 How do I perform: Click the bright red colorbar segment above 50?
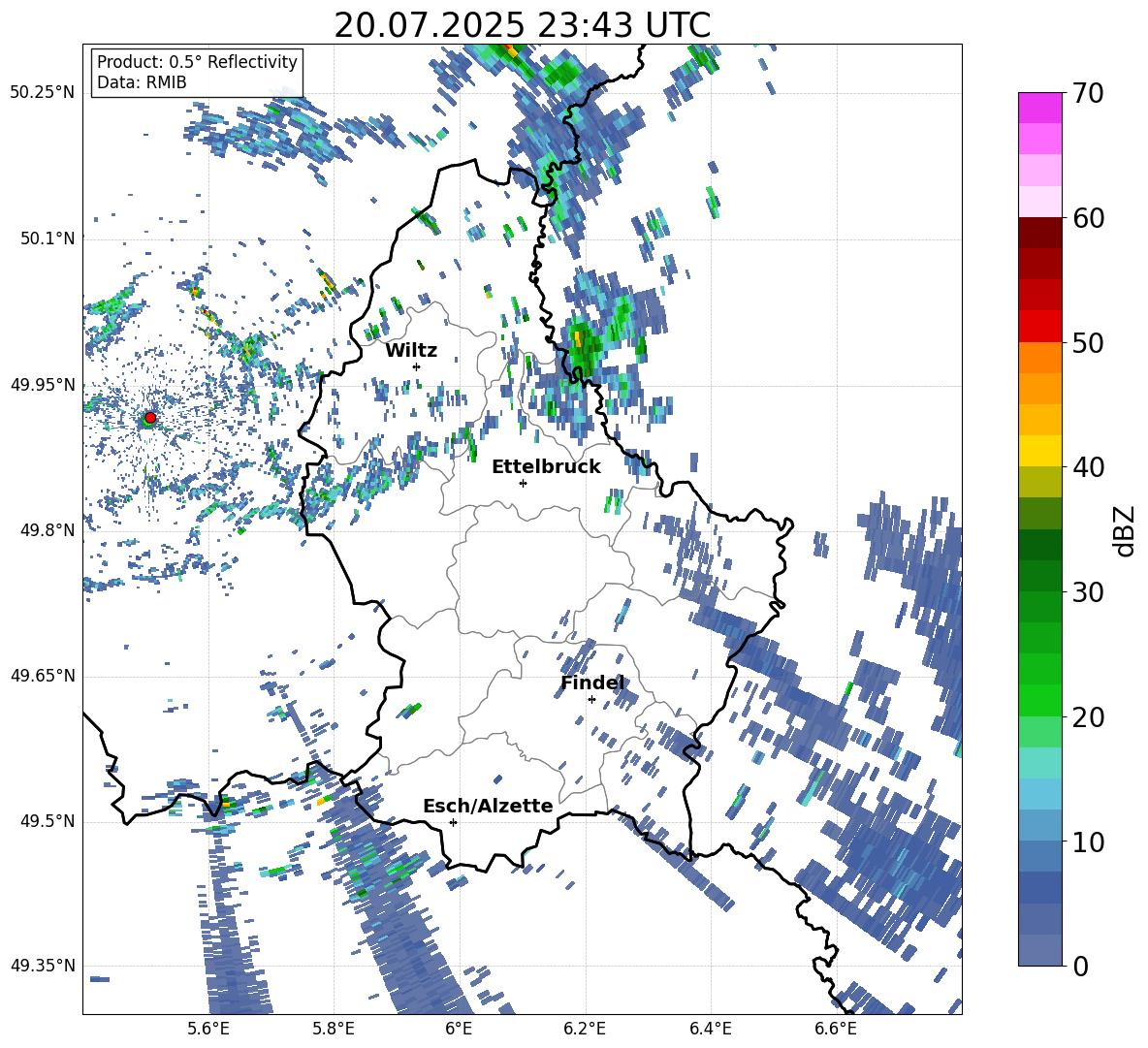click(x=1039, y=327)
